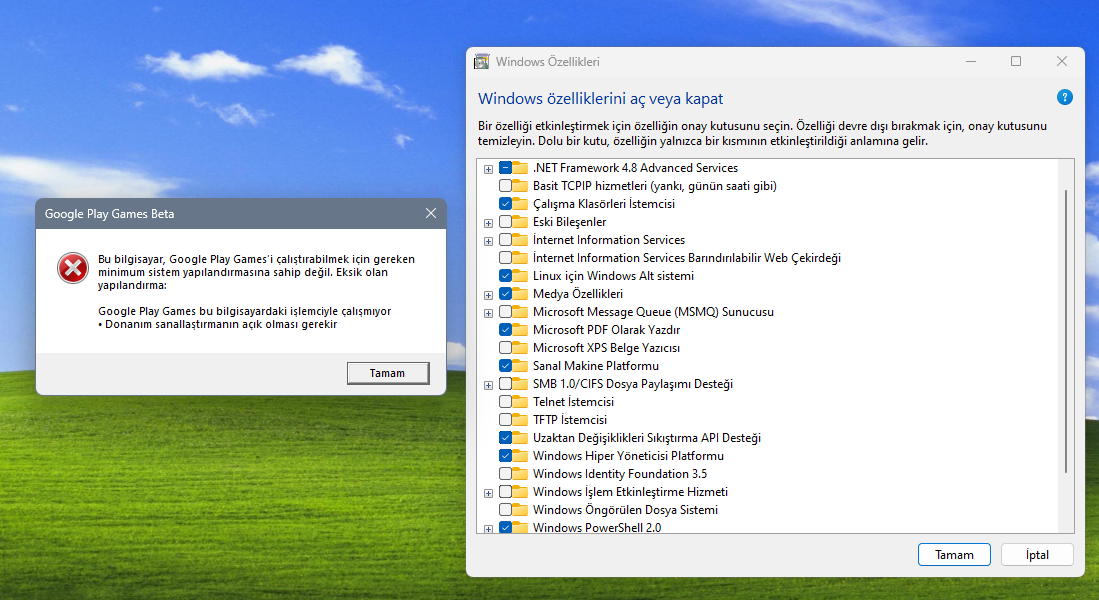Select Internet Information Services row text
Viewport: 1099px width, 600px height.
pyautogui.click(x=608, y=240)
